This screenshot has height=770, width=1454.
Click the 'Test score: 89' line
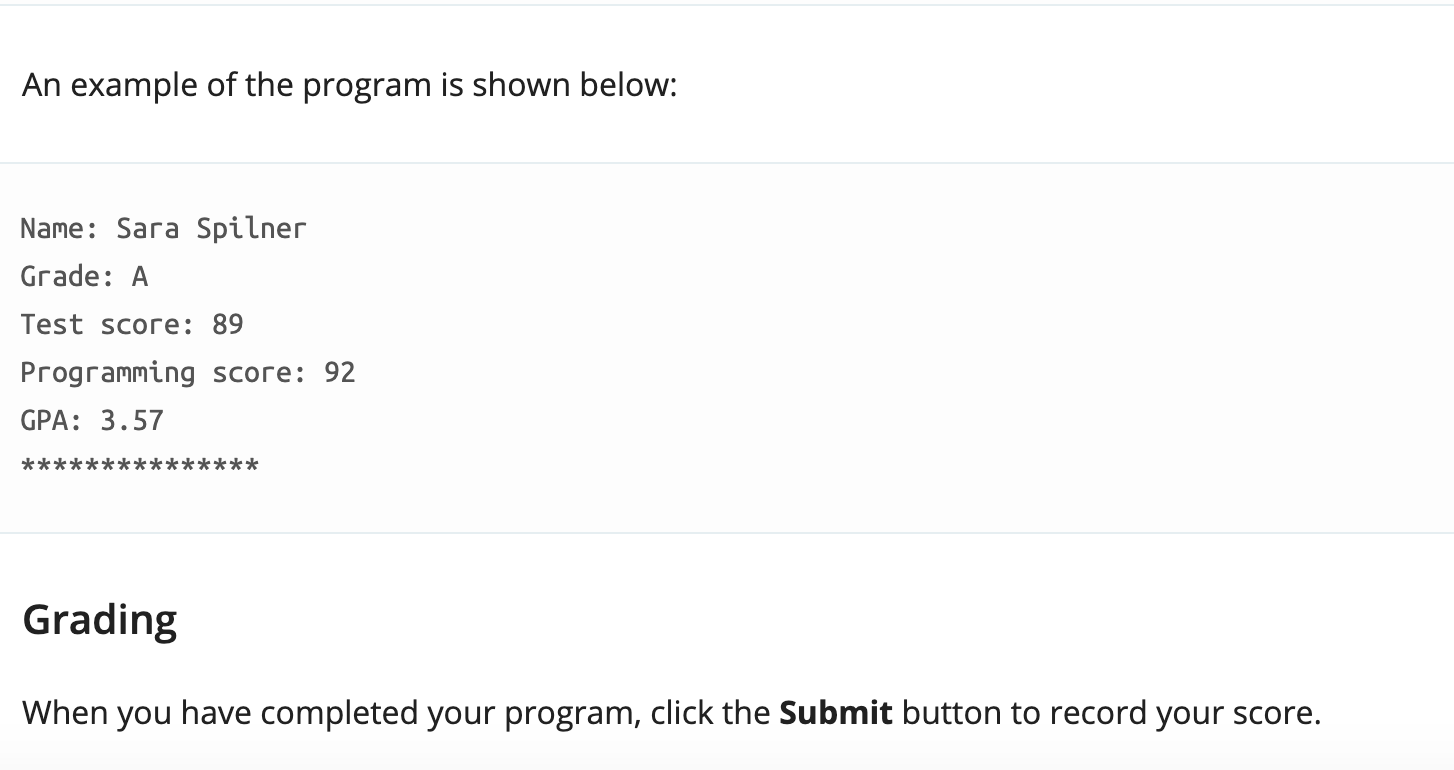132,324
